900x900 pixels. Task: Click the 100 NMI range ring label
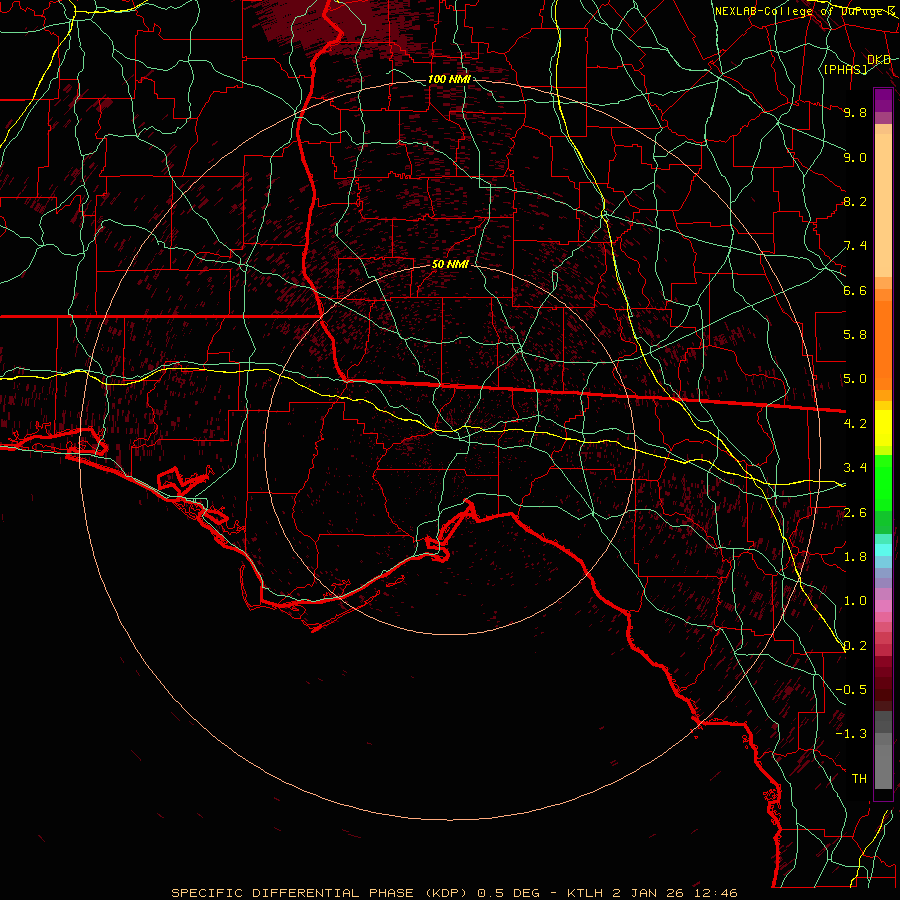click(x=449, y=79)
